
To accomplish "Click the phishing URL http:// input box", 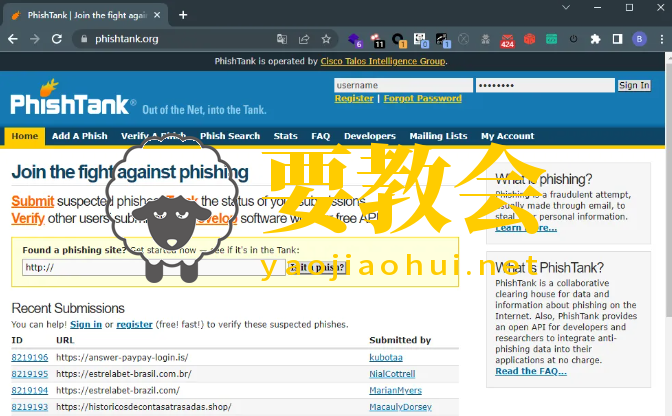I will click(x=150, y=267).
